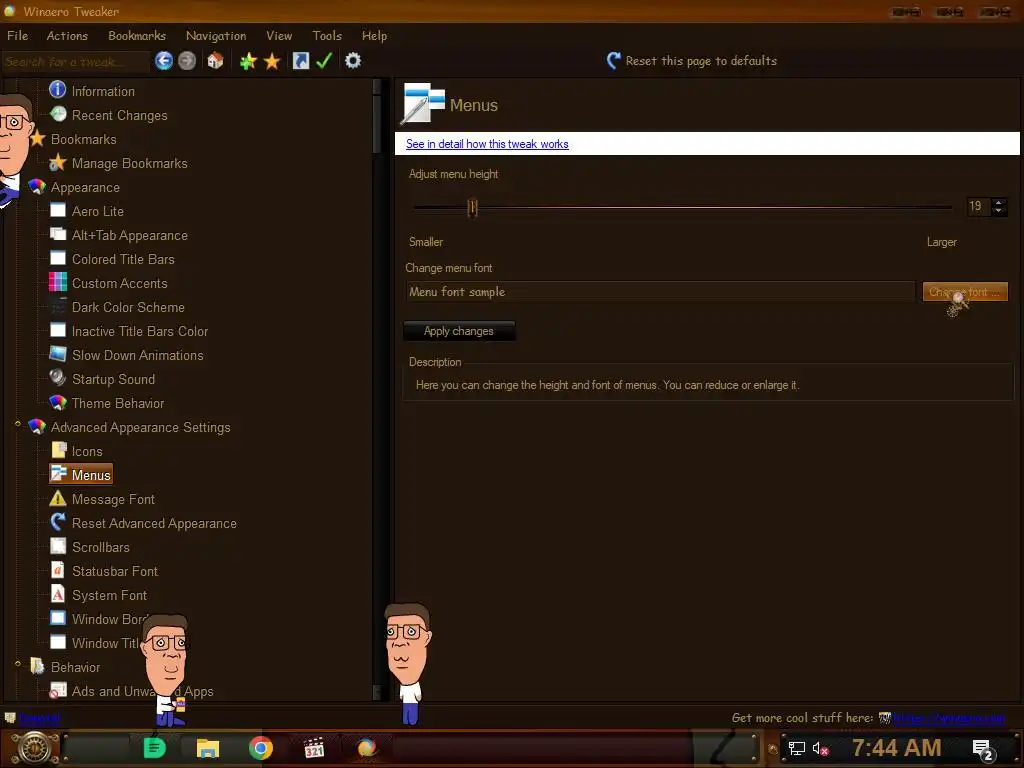Open the Help menu
The image size is (1024, 768).
click(374, 36)
